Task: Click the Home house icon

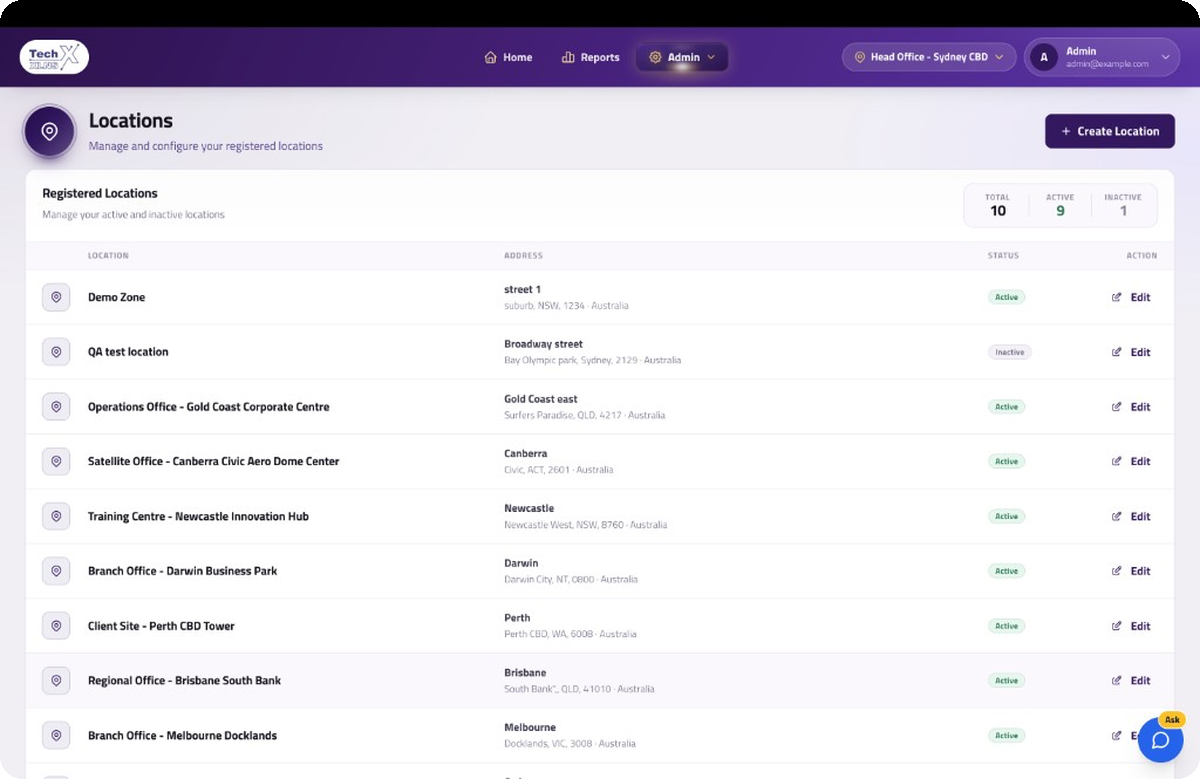Action: tap(490, 57)
